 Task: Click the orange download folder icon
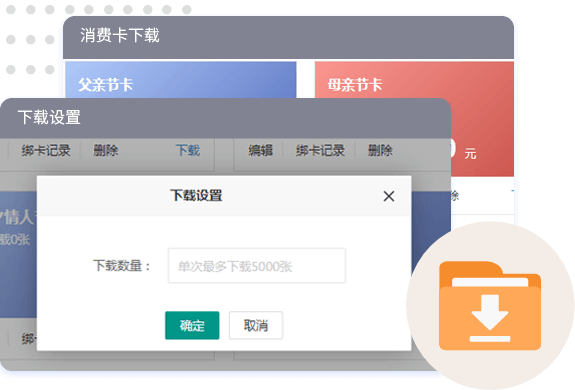point(490,305)
